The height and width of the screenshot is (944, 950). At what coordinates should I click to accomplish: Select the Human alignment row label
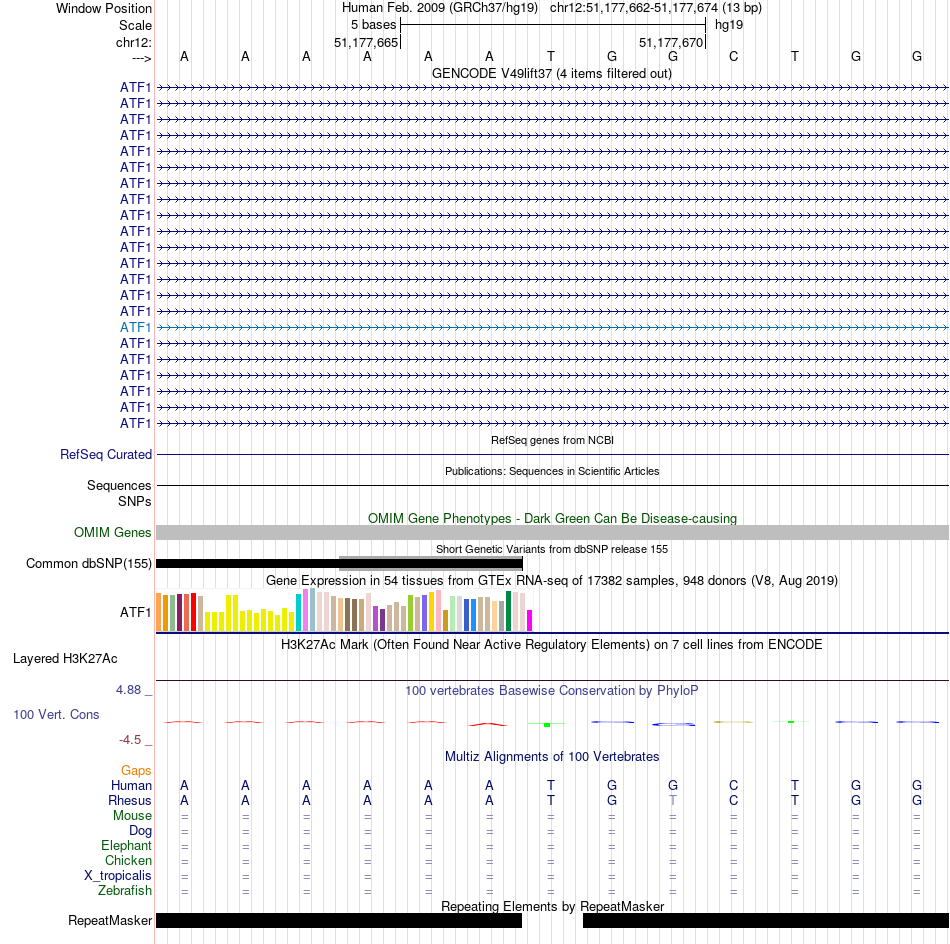[x=131, y=785]
